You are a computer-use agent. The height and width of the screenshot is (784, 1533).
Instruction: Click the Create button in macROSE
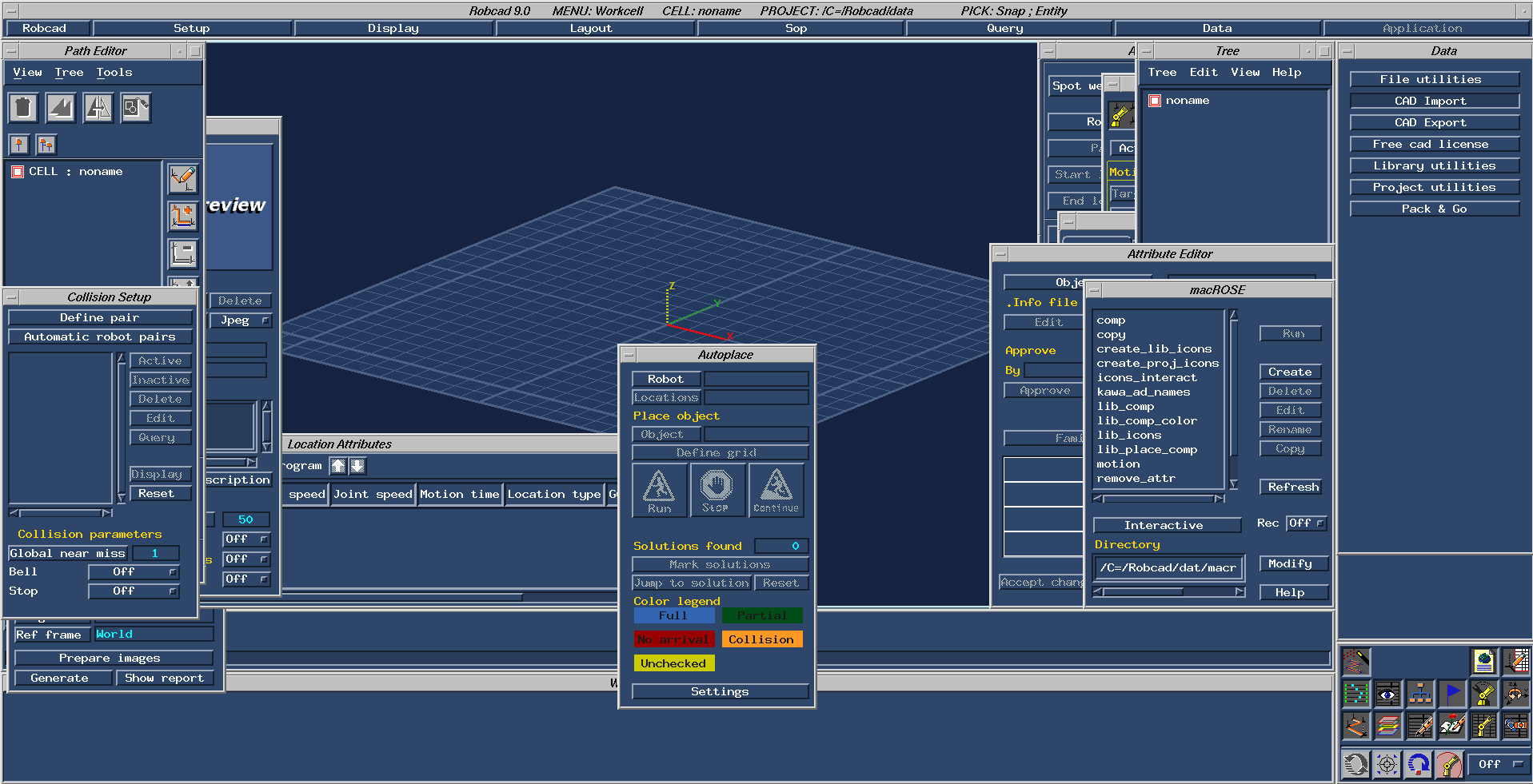coord(1290,372)
